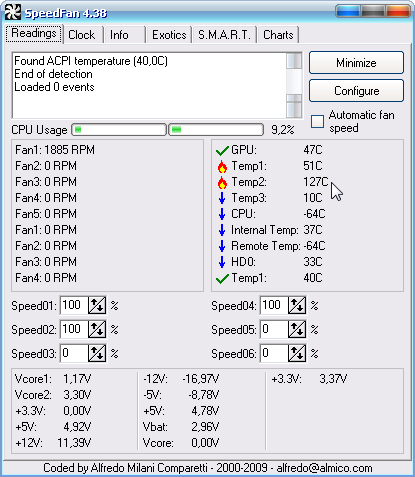
Task: Click the green check icon beside GPU
Action: 222,151
